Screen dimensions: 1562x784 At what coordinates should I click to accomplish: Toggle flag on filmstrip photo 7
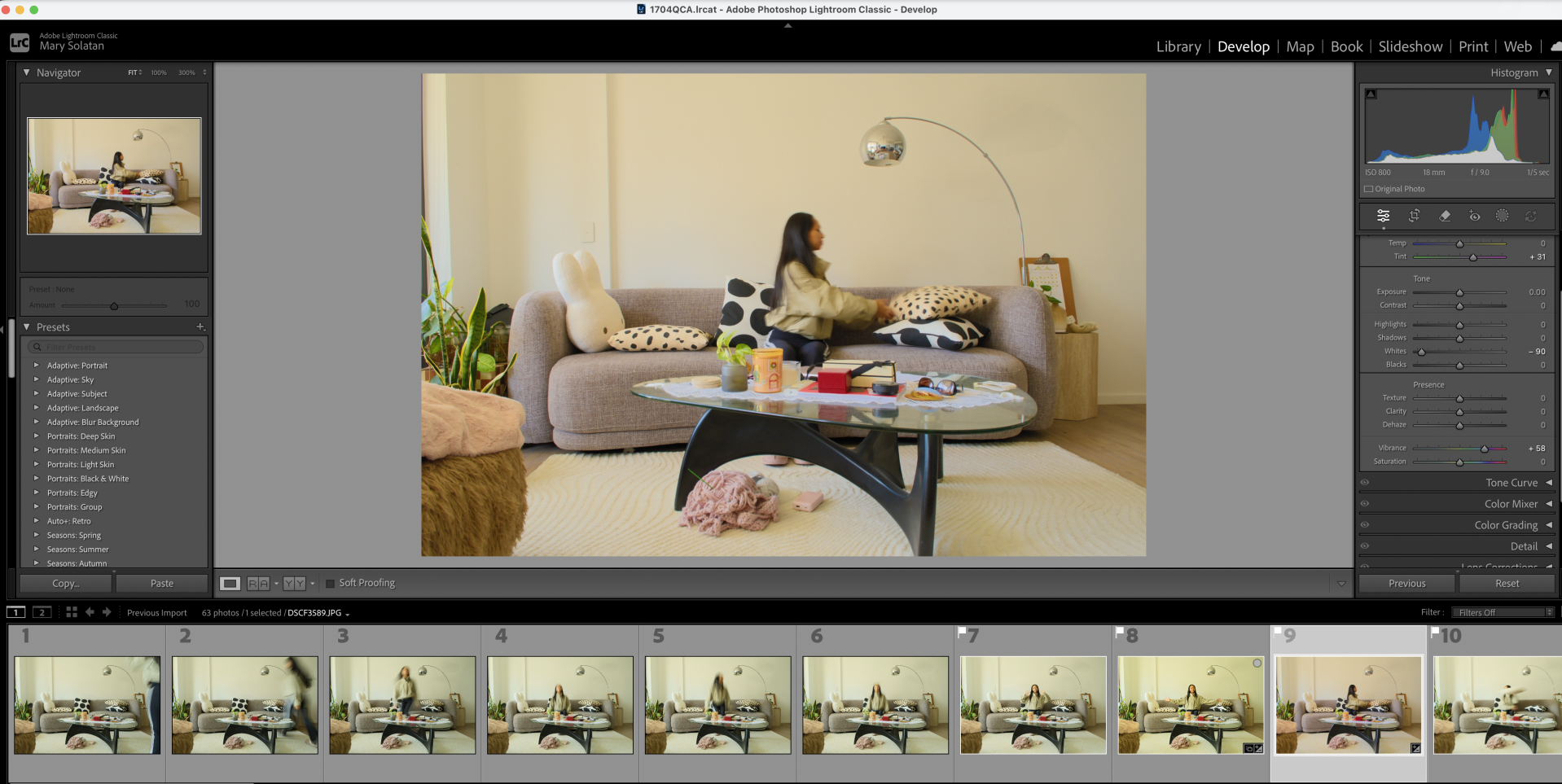click(x=962, y=631)
